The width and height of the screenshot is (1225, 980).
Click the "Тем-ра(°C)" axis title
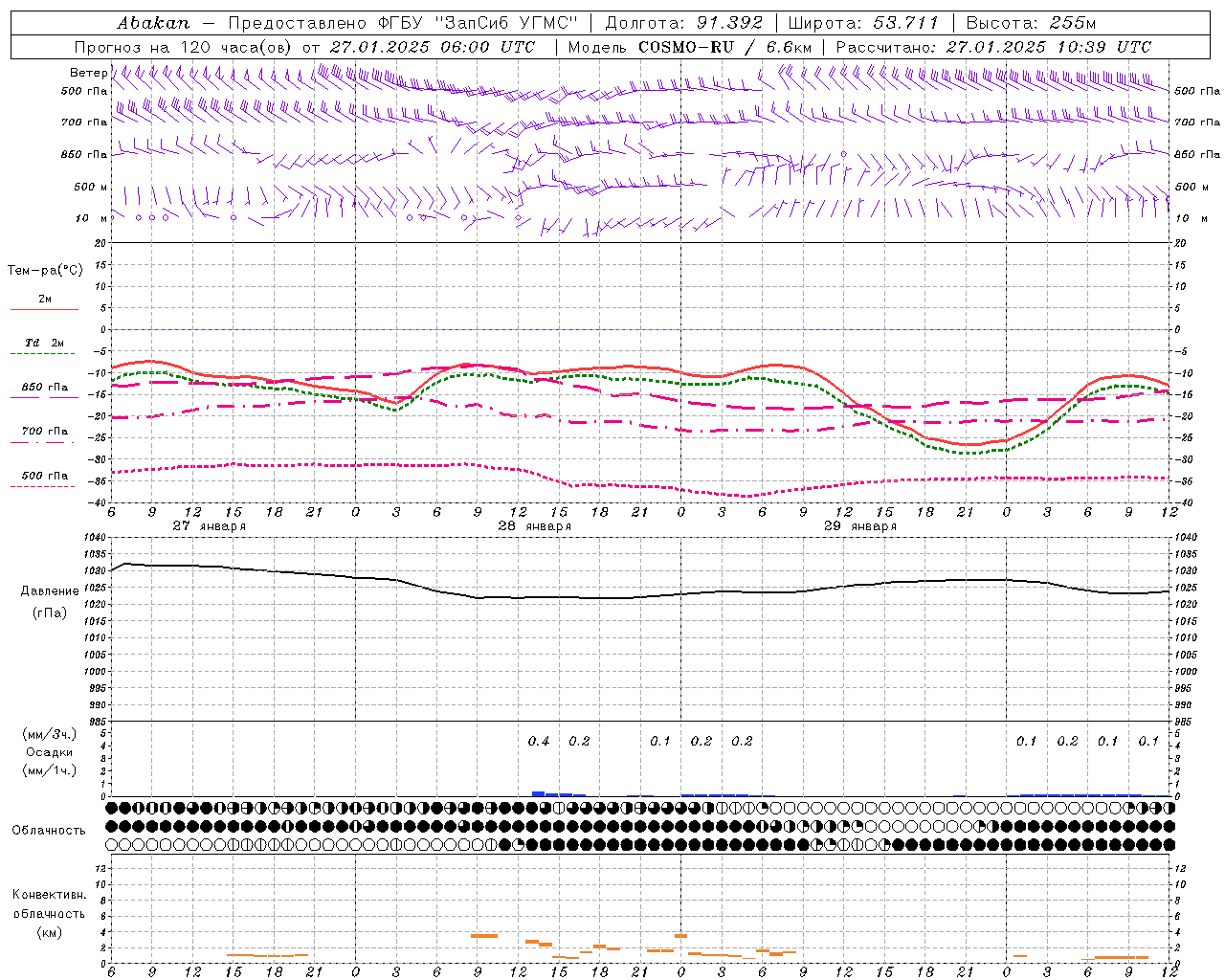(x=45, y=271)
